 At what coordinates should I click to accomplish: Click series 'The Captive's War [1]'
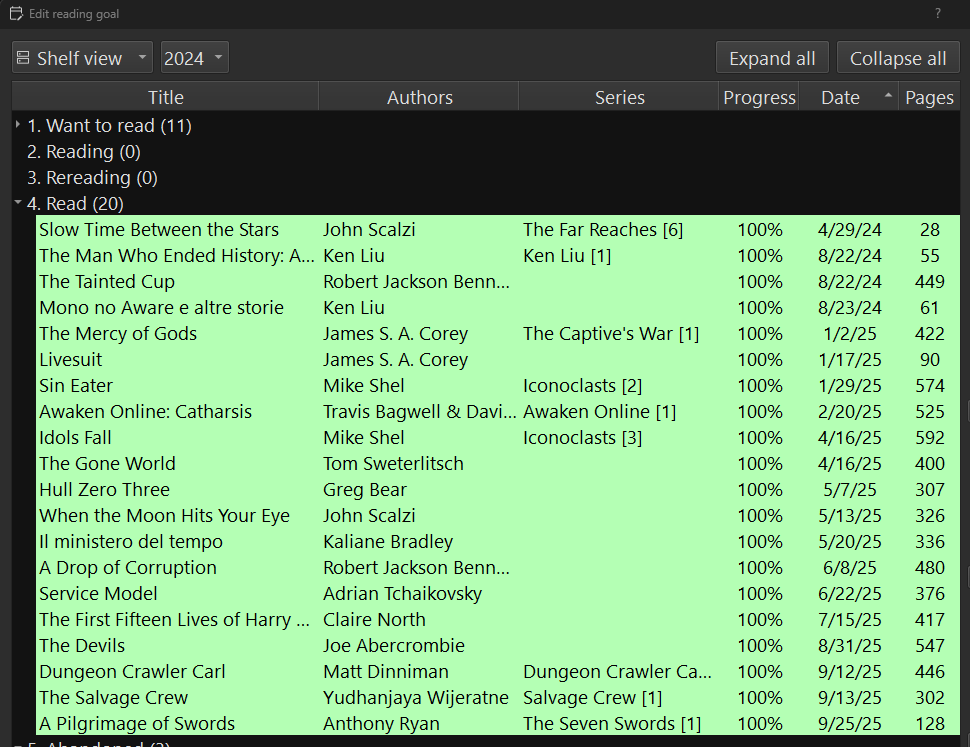(x=611, y=333)
